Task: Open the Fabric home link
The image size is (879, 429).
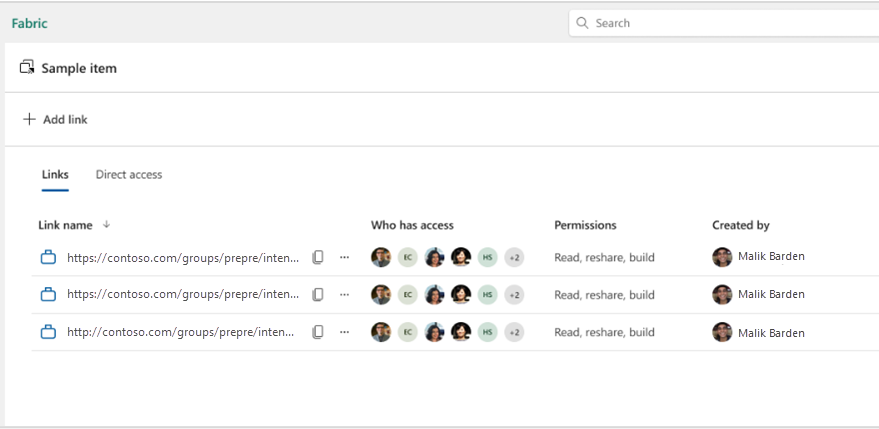Action: [x=29, y=23]
